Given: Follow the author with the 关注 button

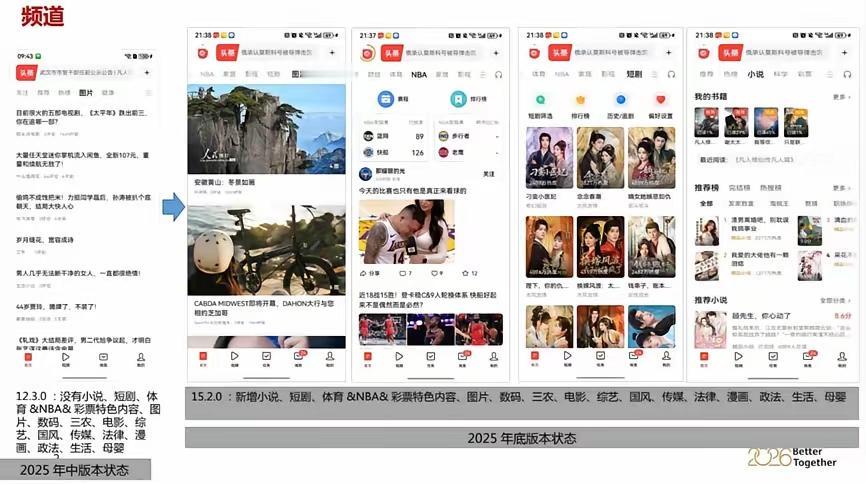Looking at the screenshot, I should click(x=489, y=174).
